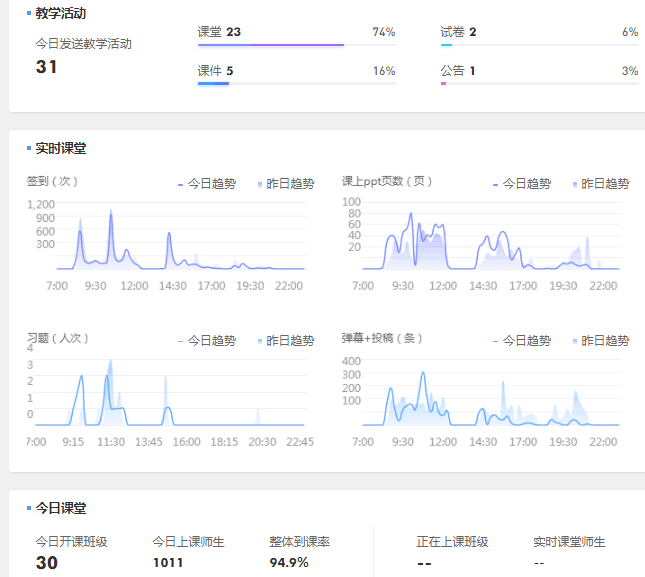The image size is (645, 577).
Task: Select the 实时课堂 section header
Action: coord(60,148)
